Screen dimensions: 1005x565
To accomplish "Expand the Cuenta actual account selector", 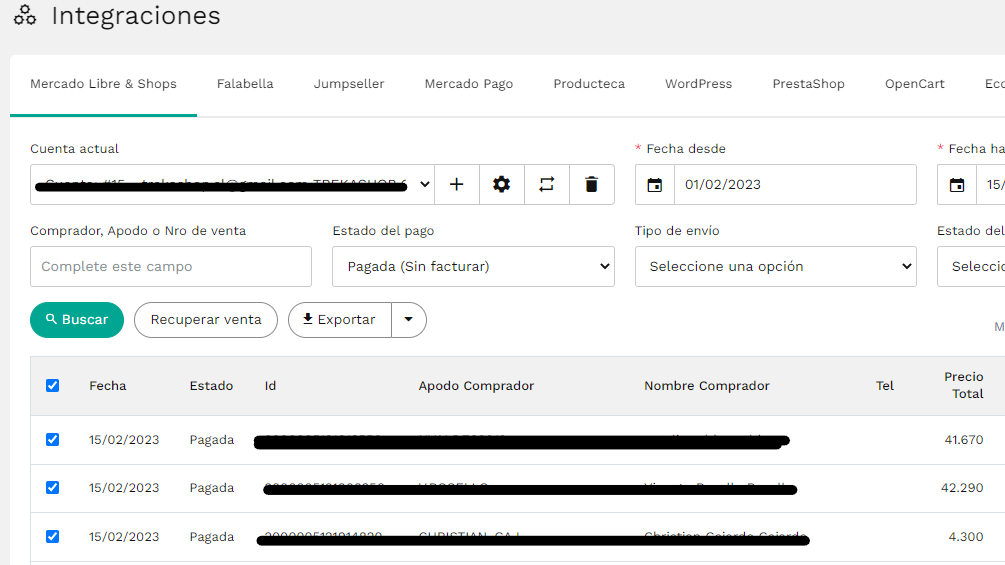I will click(x=232, y=184).
